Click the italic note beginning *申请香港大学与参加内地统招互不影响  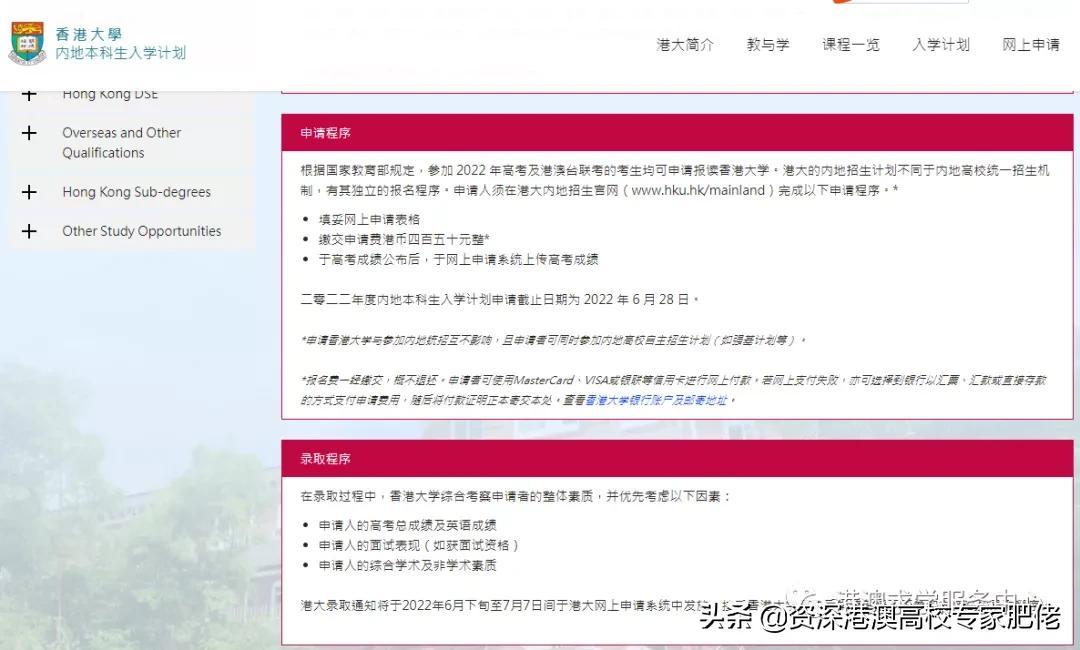pyautogui.click(x=553, y=340)
